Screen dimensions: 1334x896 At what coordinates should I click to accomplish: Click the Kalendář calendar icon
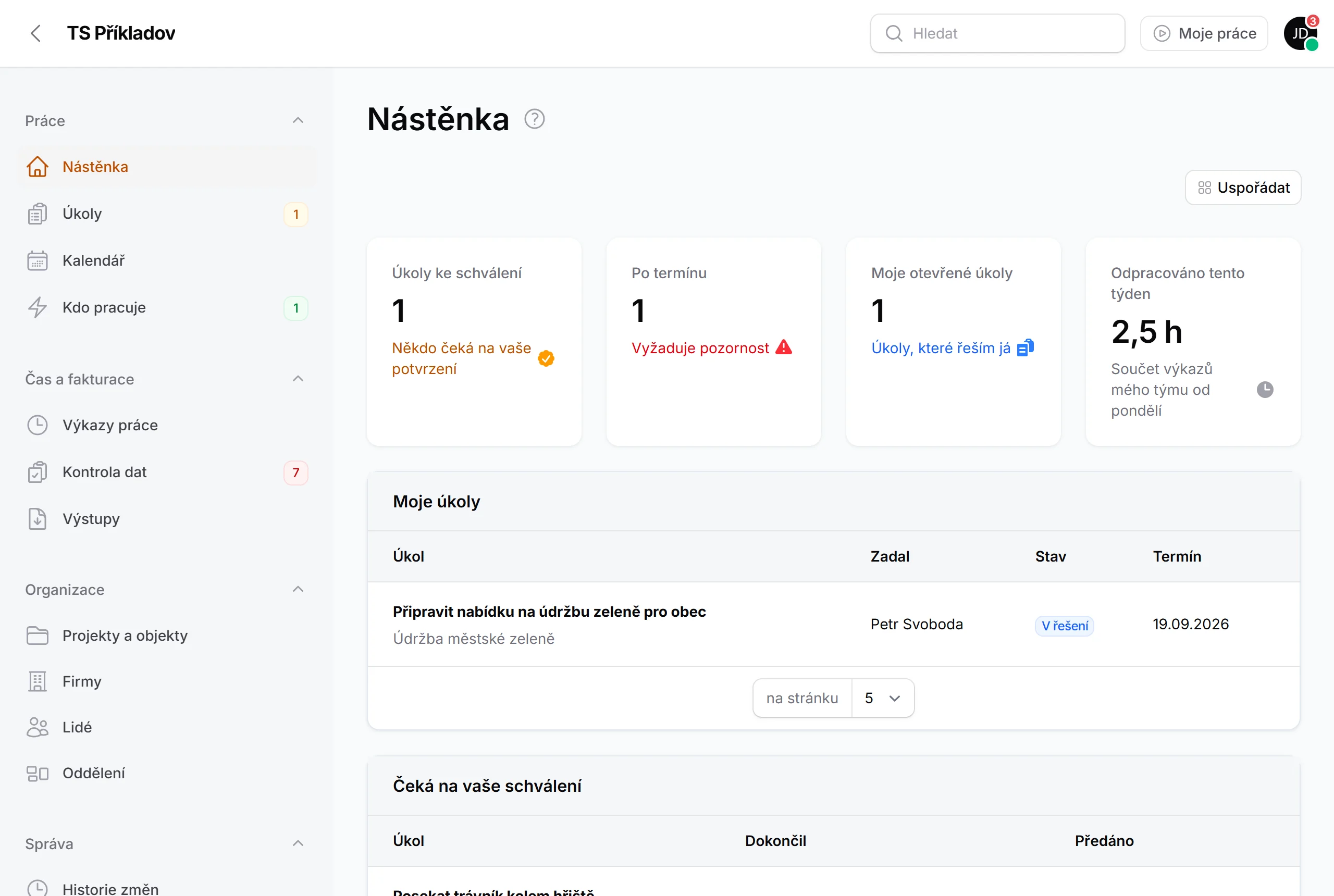37,260
